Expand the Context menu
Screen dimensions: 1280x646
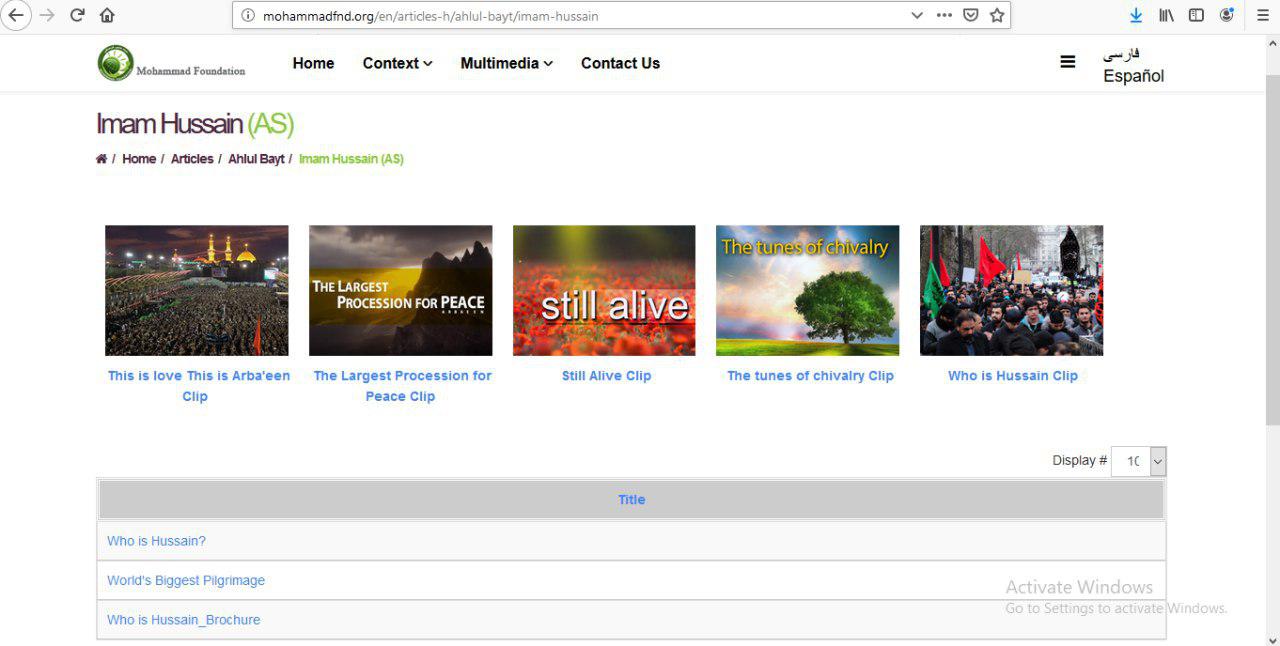[x=397, y=63]
